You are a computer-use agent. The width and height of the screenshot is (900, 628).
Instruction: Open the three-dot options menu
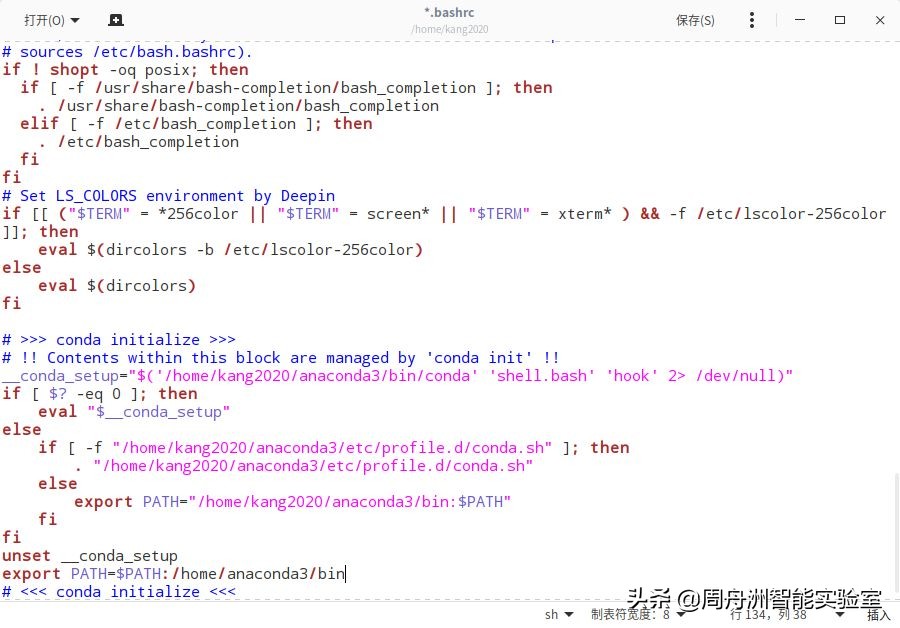[x=751, y=19]
